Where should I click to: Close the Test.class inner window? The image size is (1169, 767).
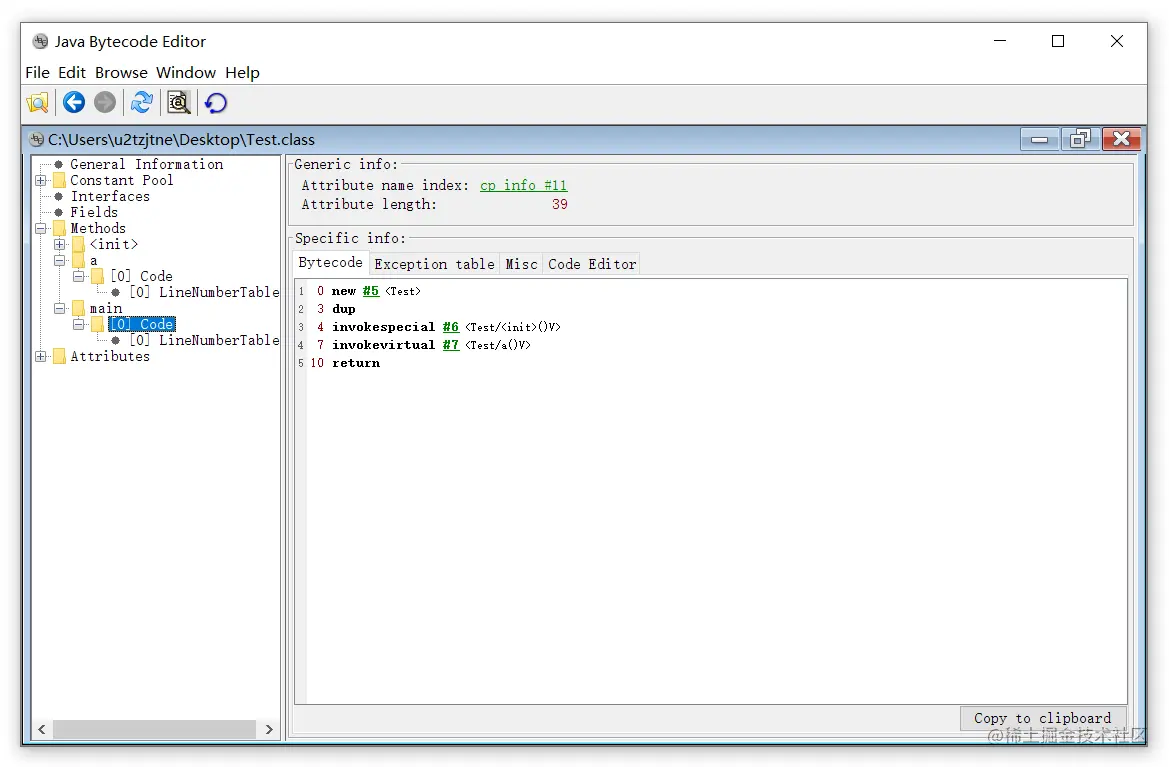(1121, 139)
